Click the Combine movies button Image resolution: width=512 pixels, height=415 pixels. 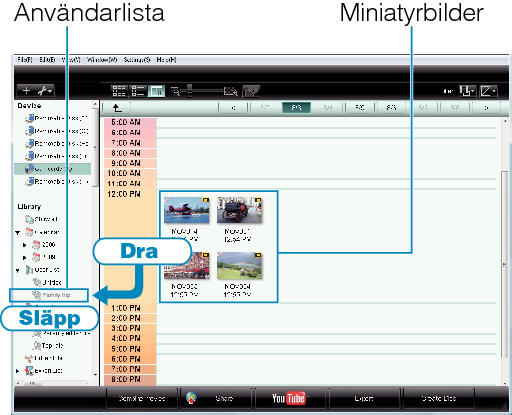click(x=142, y=398)
